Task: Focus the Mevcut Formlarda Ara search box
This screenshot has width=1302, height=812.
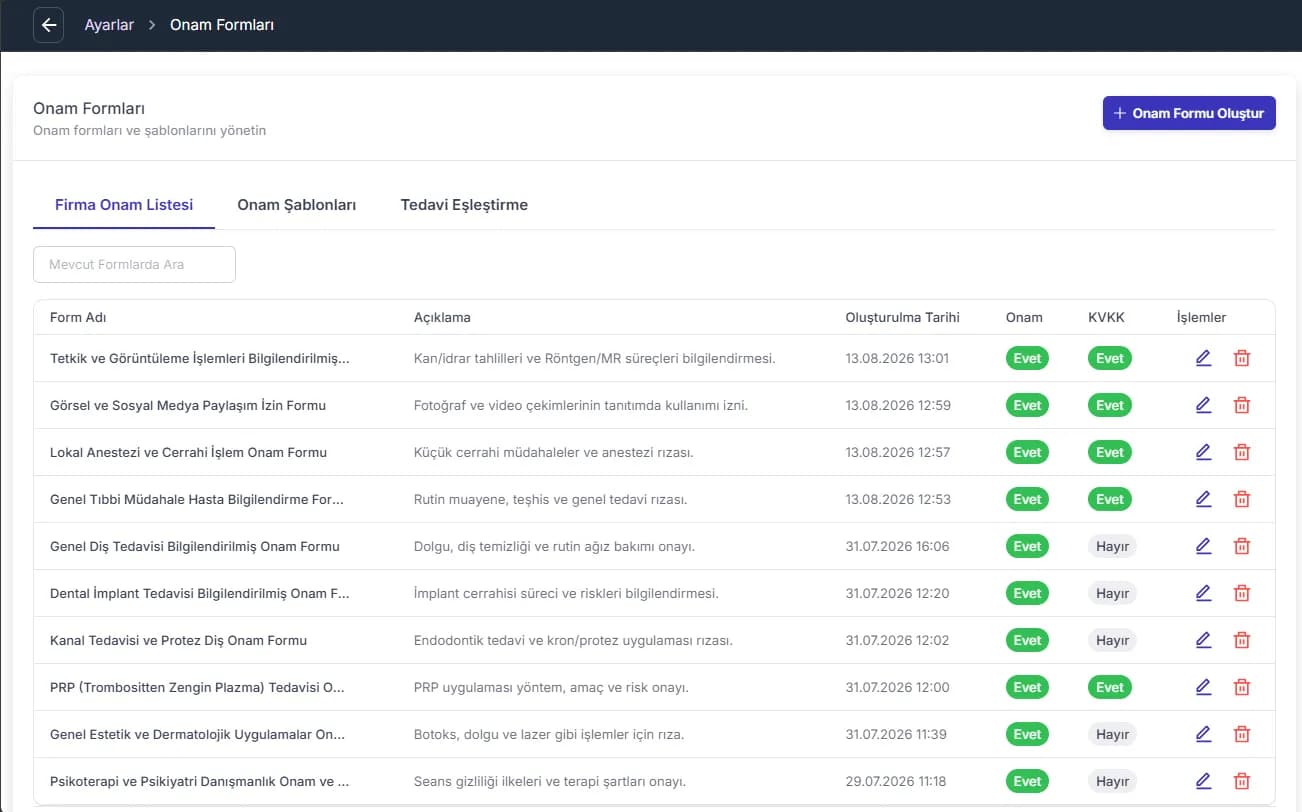Action: 135,265
